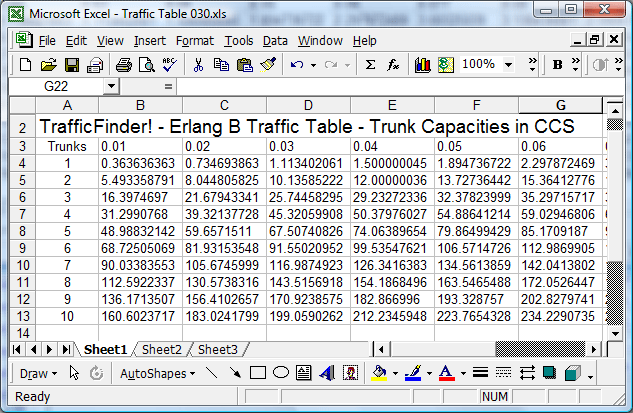Open the Help menu
The image size is (633, 413).
(x=365, y=41)
